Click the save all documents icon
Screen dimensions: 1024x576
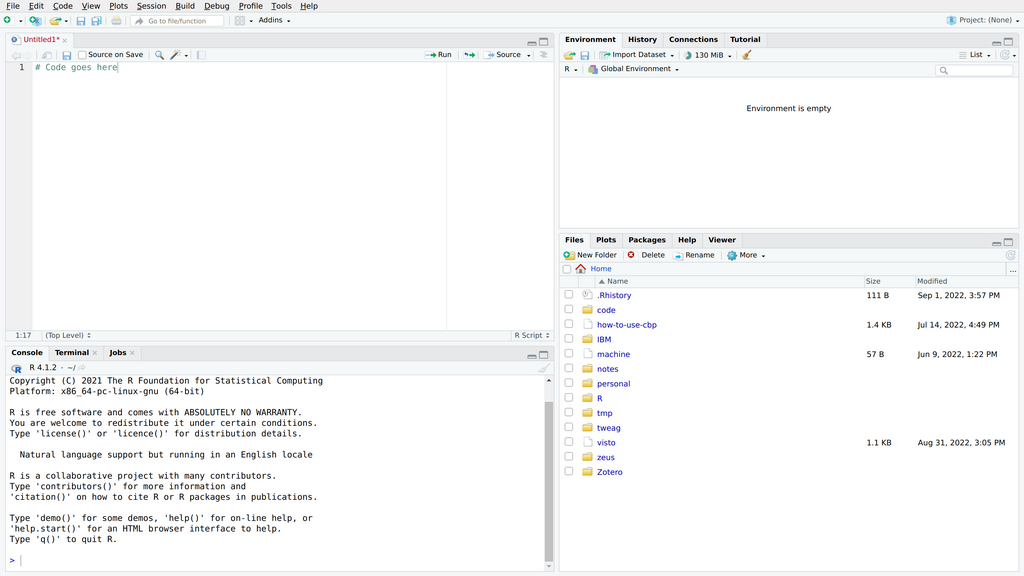[x=96, y=20]
